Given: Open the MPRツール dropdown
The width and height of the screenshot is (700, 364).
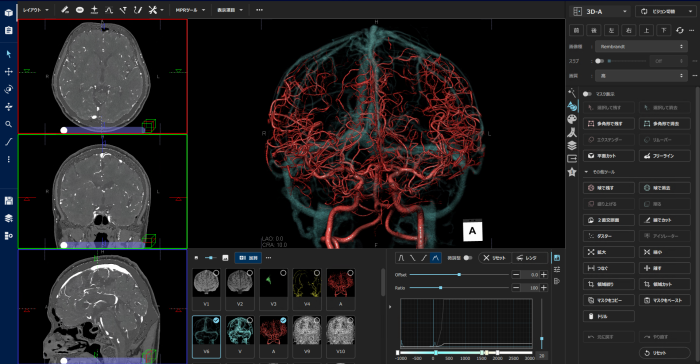Looking at the screenshot, I should tap(190, 10).
